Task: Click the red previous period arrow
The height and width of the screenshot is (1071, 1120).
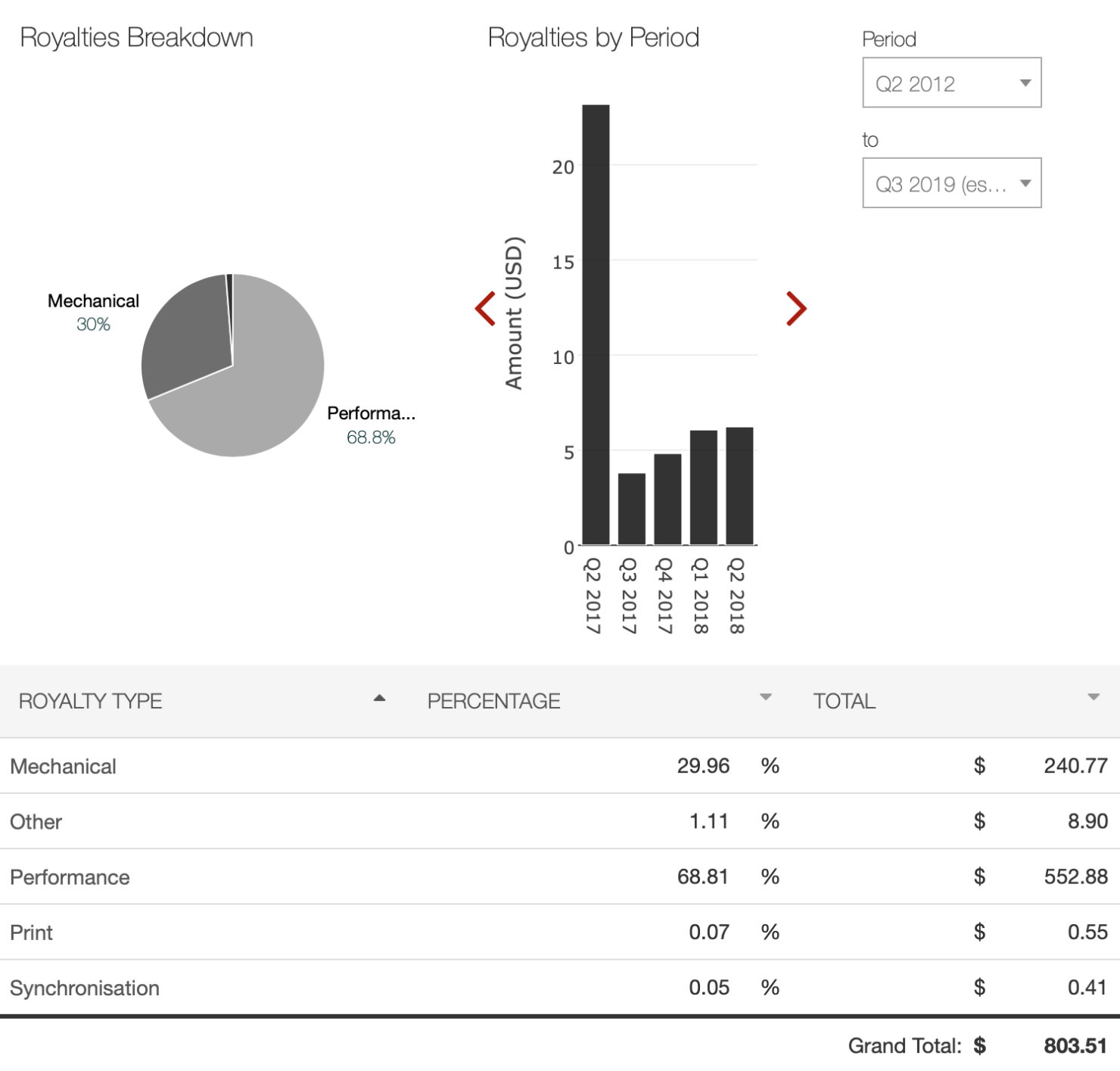Action: click(485, 309)
